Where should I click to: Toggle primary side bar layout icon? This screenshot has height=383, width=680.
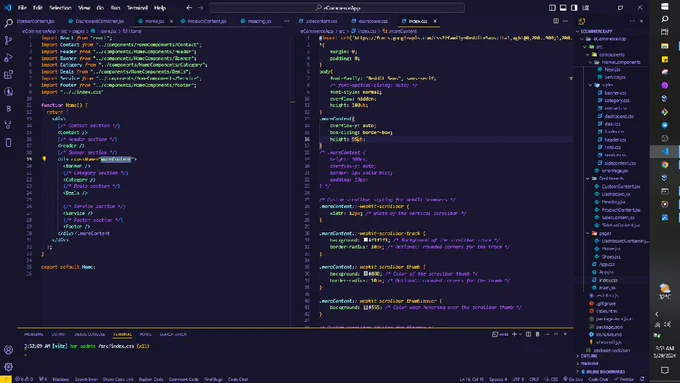(x=552, y=7)
